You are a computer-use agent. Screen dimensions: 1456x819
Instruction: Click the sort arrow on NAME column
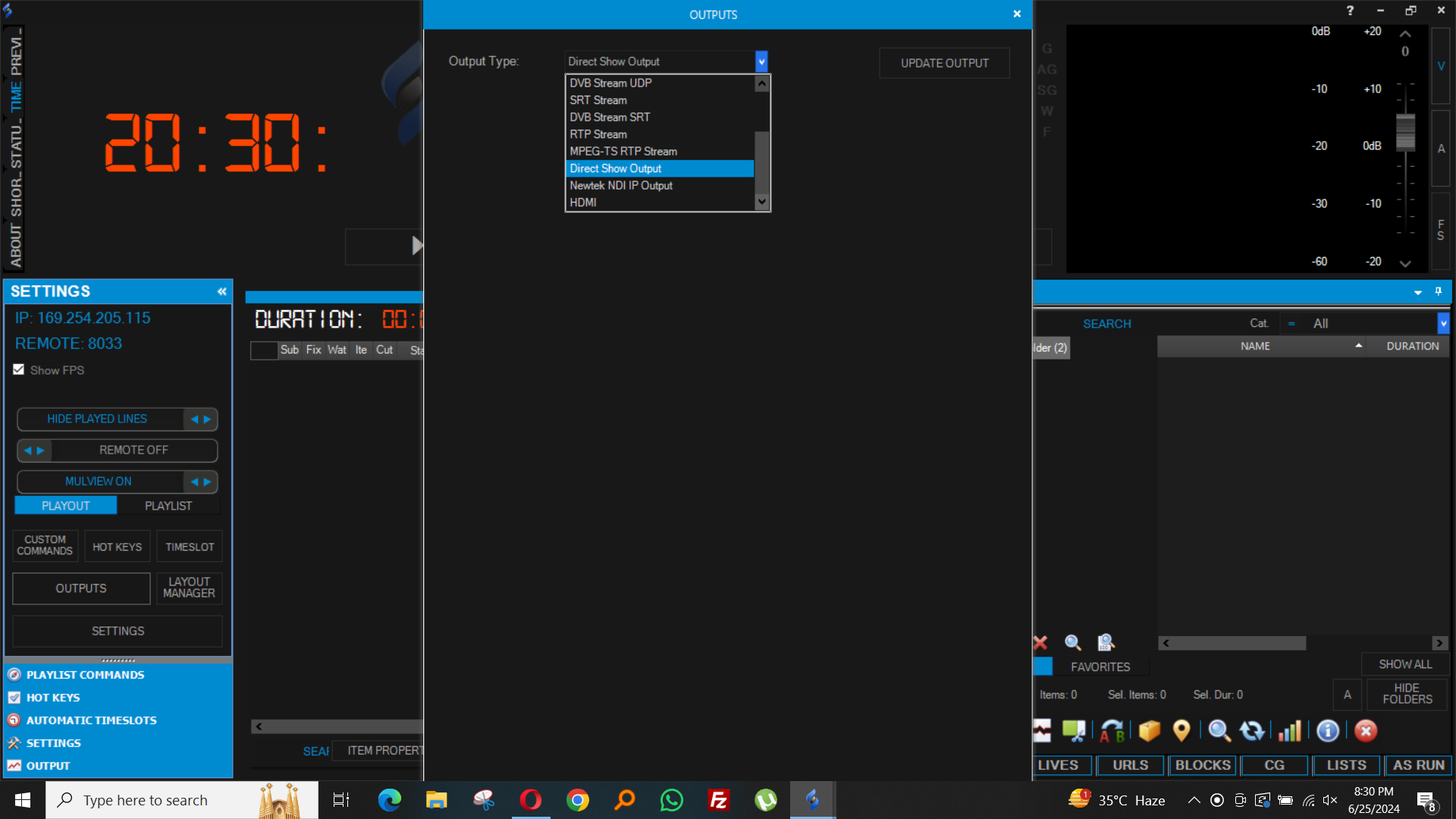coord(1359,346)
